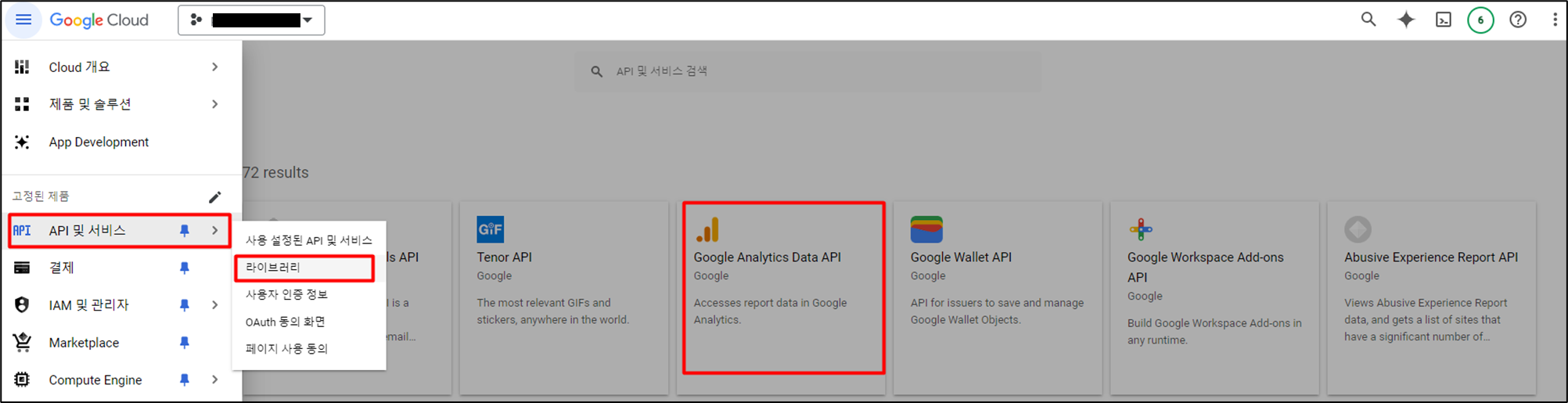Open the Google Wallet API card
1568x403 pixels.
[998, 298]
